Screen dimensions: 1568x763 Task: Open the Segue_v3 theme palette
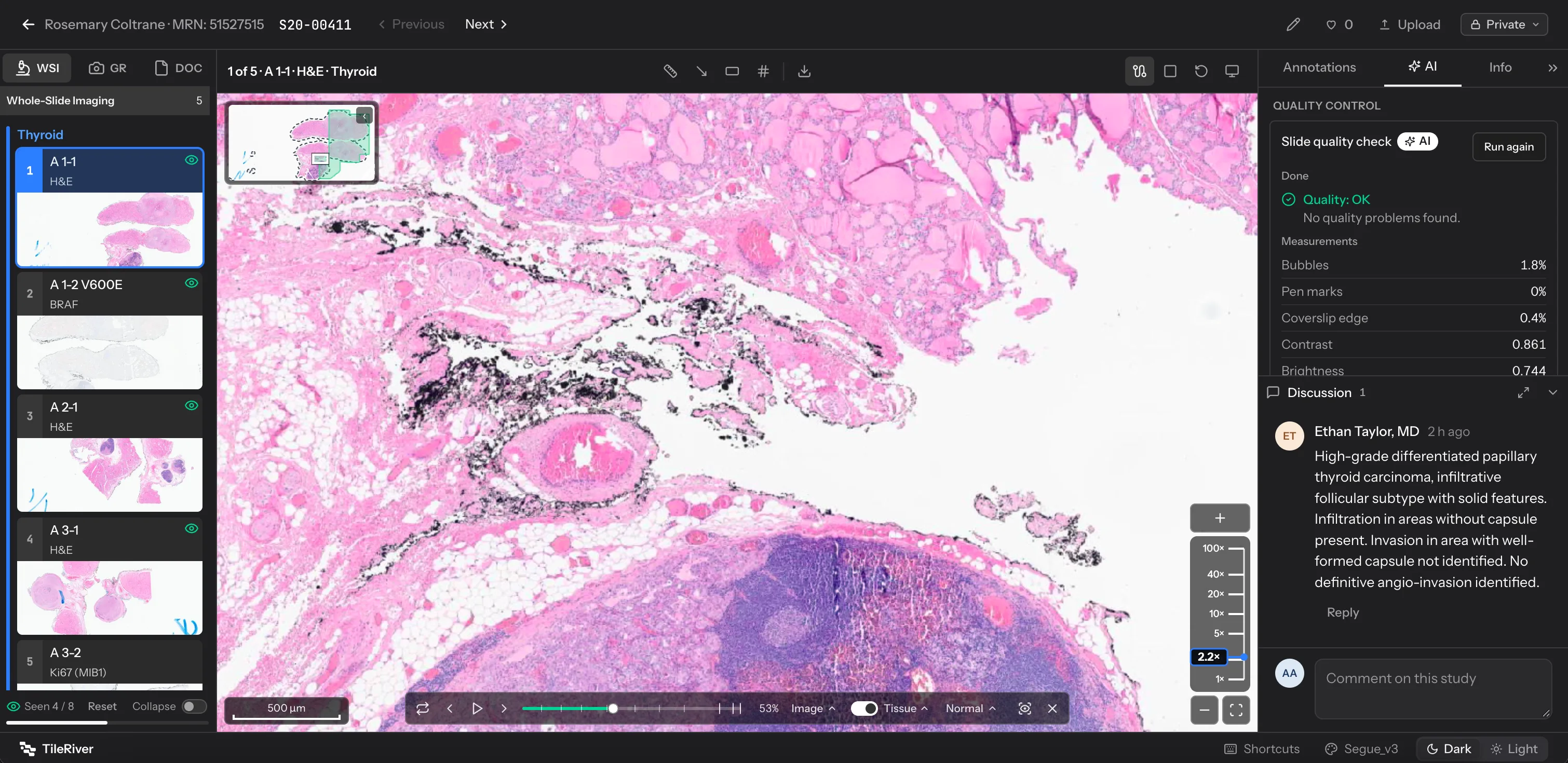tap(1362, 748)
